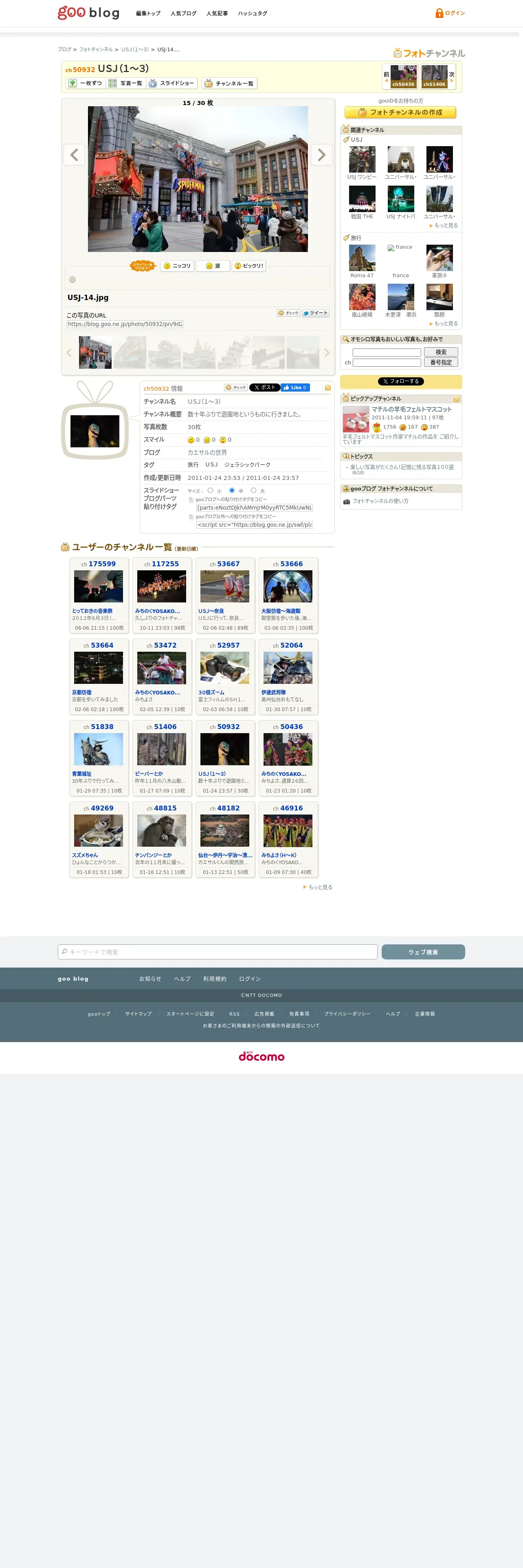Open RSS feed icon in channel info
Viewport: 523px width, 1568px height.
click(327, 388)
